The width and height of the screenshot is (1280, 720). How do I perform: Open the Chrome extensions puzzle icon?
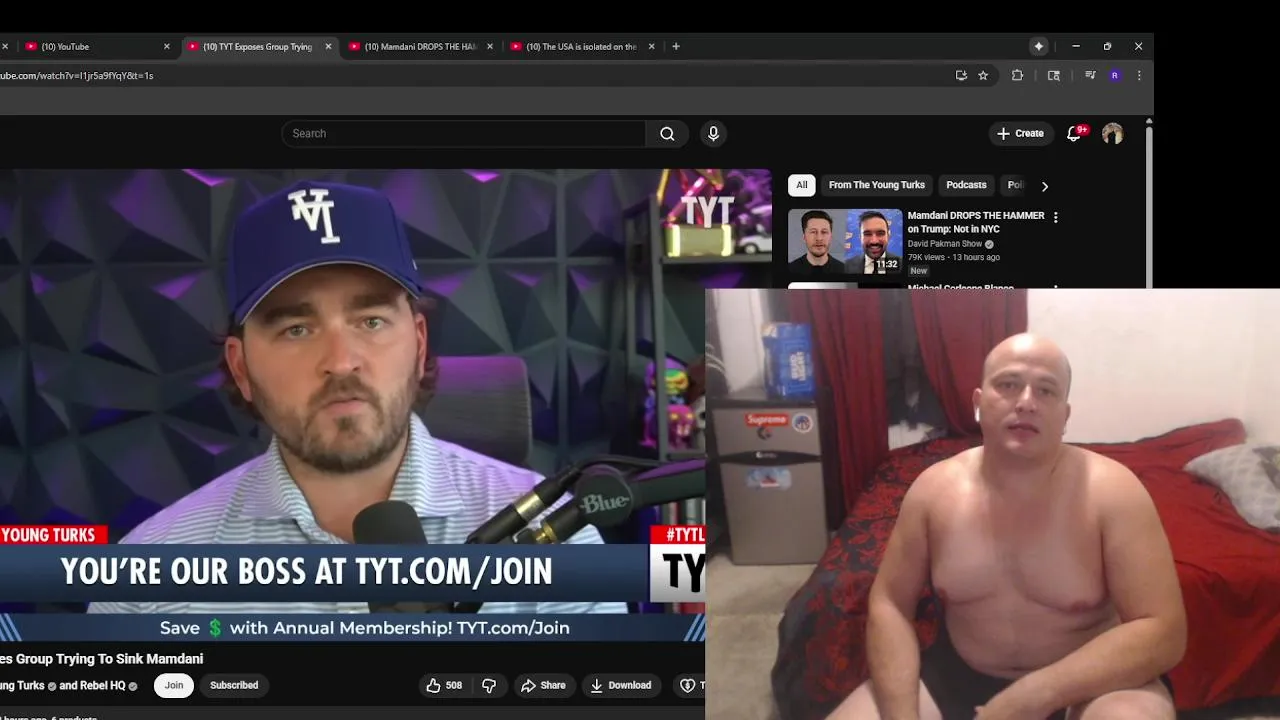pyautogui.click(x=1017, y=75)
